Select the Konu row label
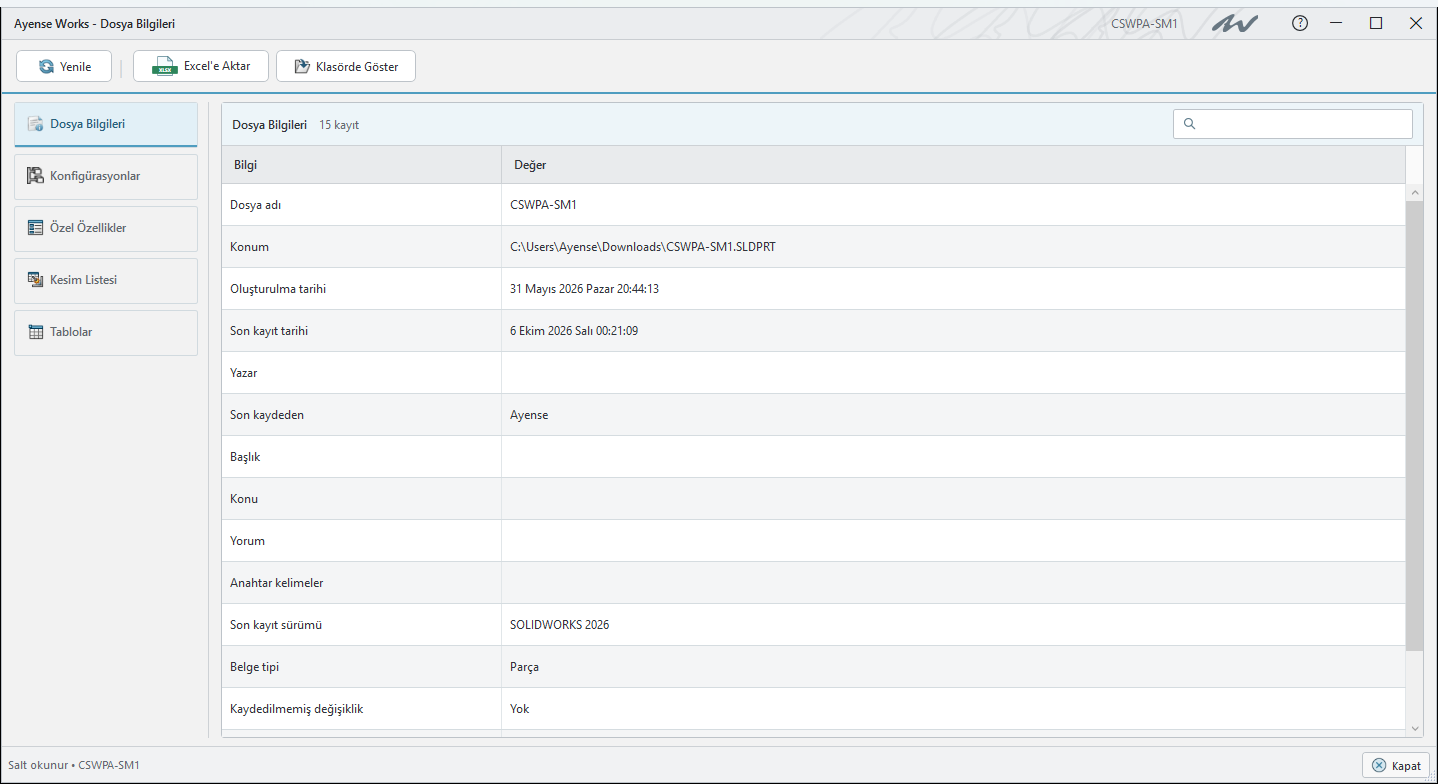This screenshot has height=784, width=1438. pos(244,499)
